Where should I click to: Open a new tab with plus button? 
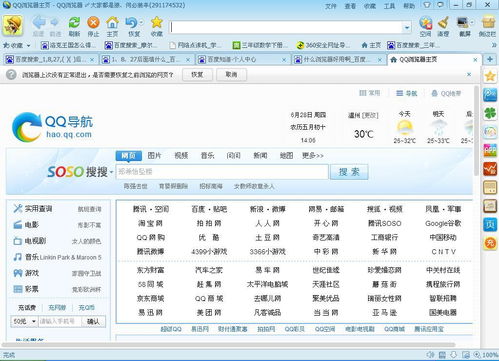(x=490, y=59)
